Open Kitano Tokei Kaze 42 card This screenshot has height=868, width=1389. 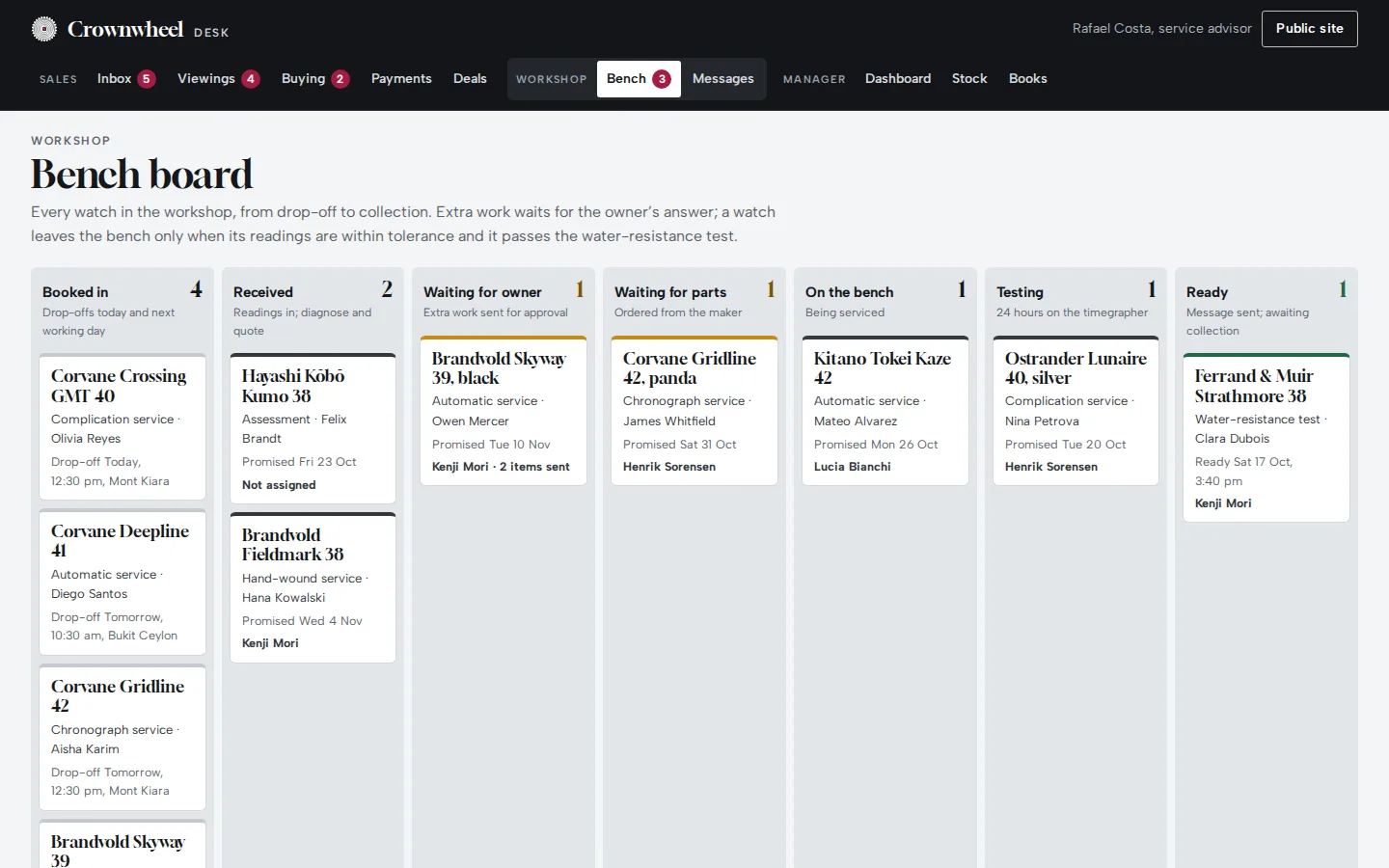[x=885, y=410]
